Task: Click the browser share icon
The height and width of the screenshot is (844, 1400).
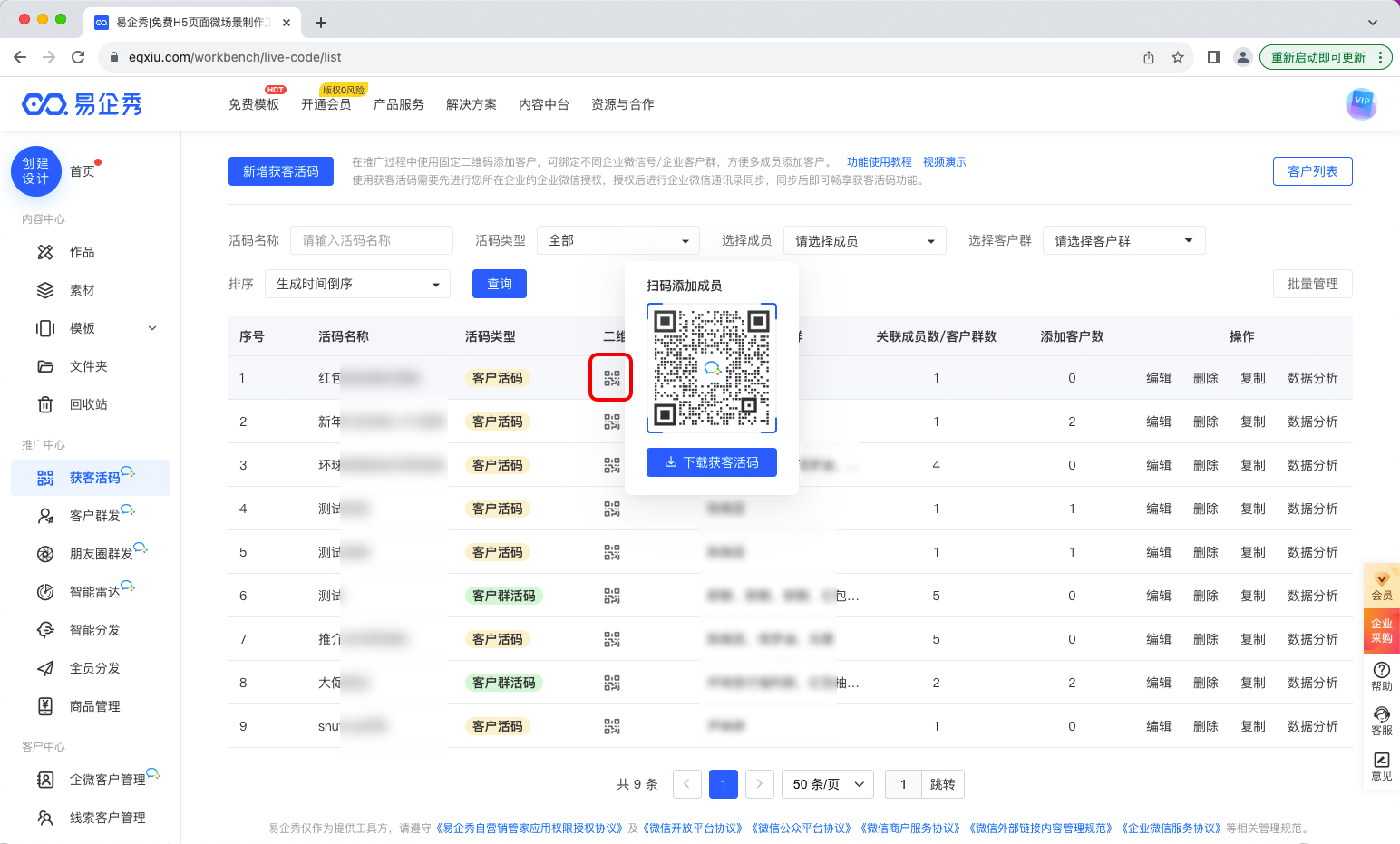Action: pos(1149,57)
